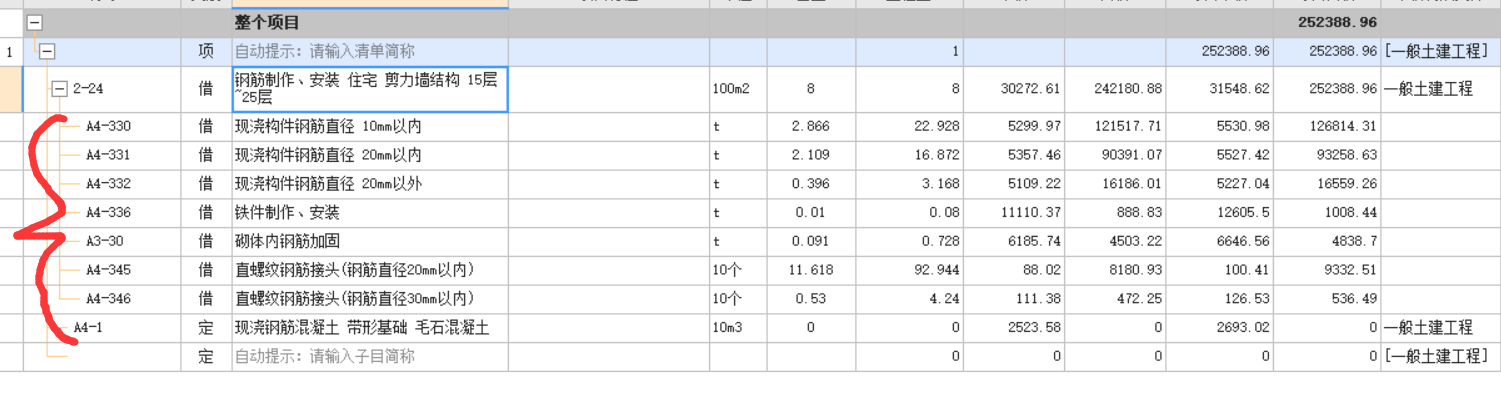Select the A4-346 code cell
The width and height of the screenshot is (1501, 409).
click(x=107, y=299)
